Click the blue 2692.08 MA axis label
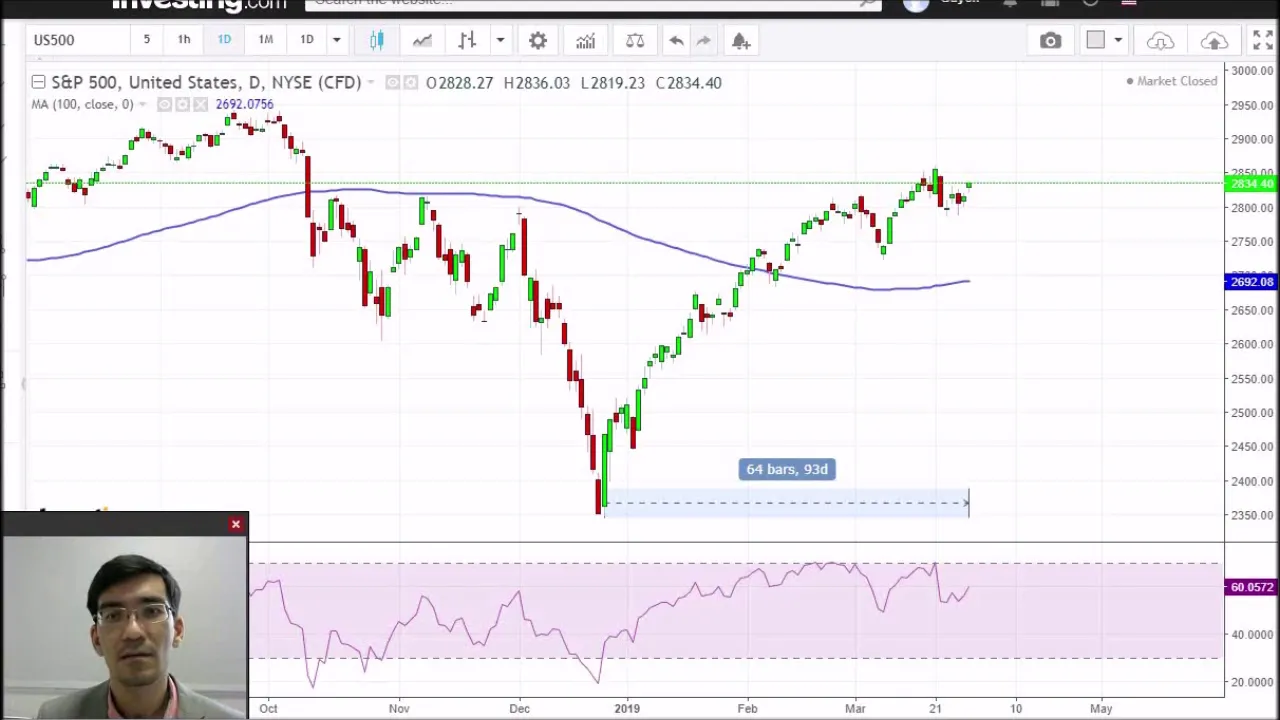1280x720 pixels. 1251,282
